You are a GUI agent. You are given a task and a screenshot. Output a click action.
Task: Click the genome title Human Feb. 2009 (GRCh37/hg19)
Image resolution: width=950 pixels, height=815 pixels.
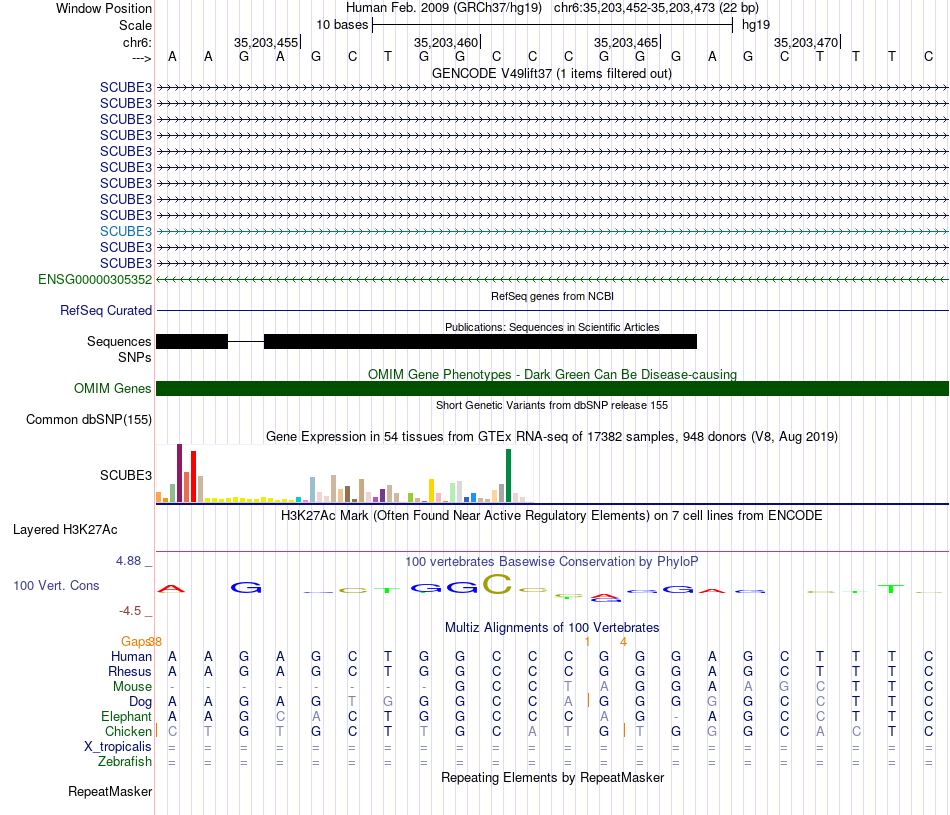(x=443, y=8)
